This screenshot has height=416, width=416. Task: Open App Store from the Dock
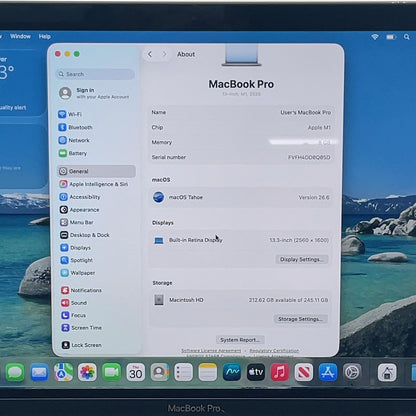click(328, 372)
